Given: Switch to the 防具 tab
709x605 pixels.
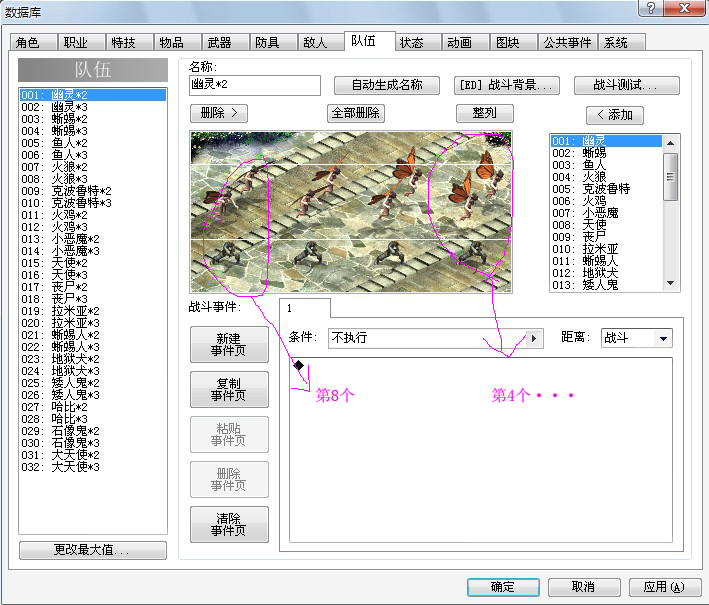Looking at the screenshot, I should pyautogui.click(x=273, y=43).
